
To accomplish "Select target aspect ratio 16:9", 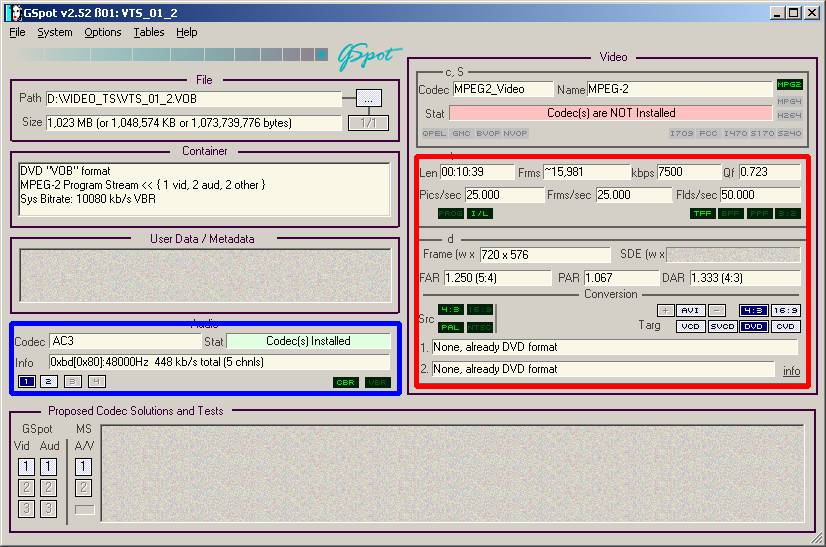I will tap(785, 310).
